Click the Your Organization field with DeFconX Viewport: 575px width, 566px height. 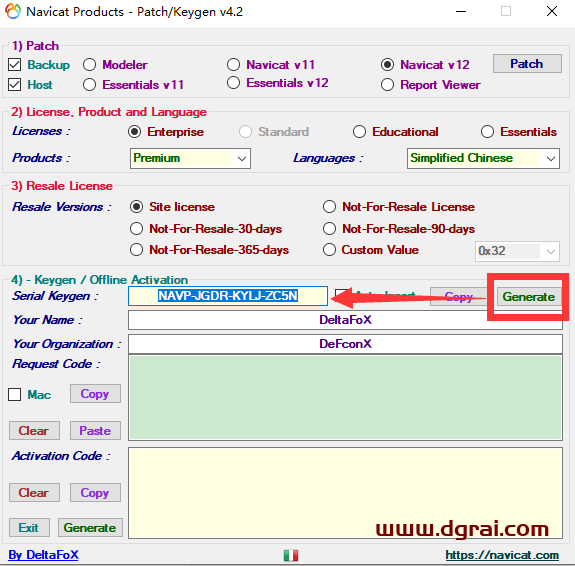[x=345, y=344]
